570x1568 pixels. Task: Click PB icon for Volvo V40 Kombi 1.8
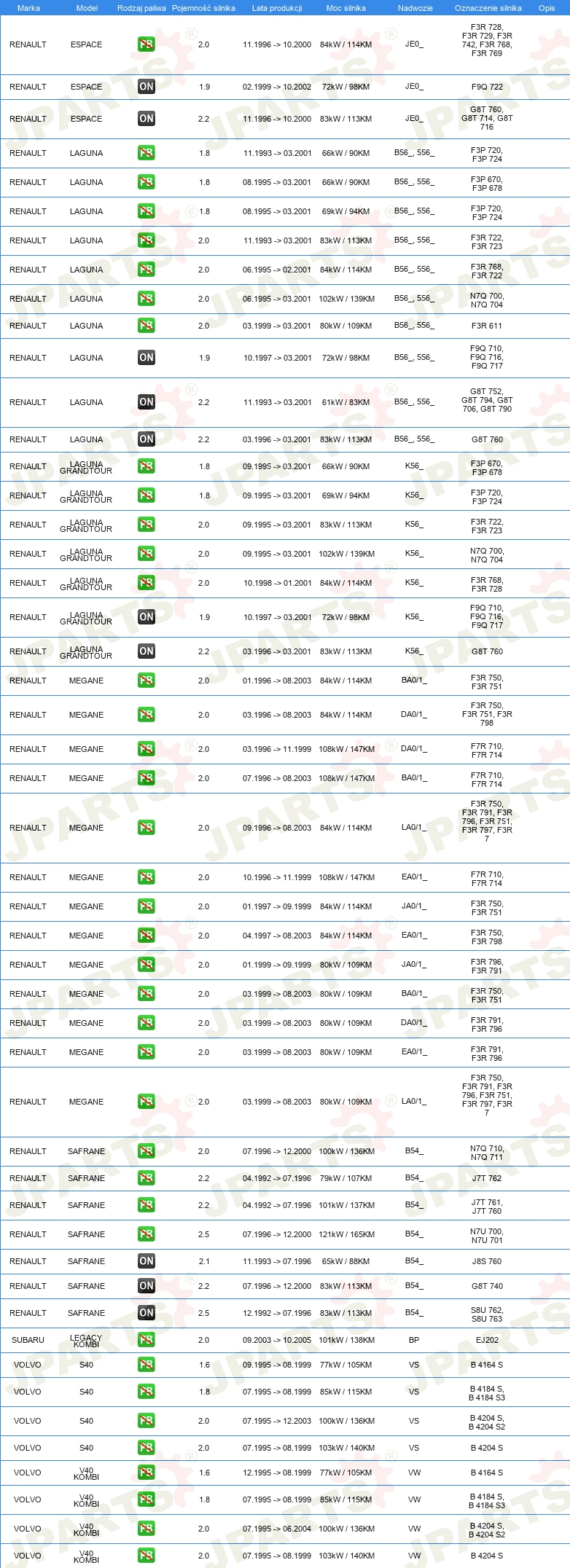click(x=146, y=1500)
